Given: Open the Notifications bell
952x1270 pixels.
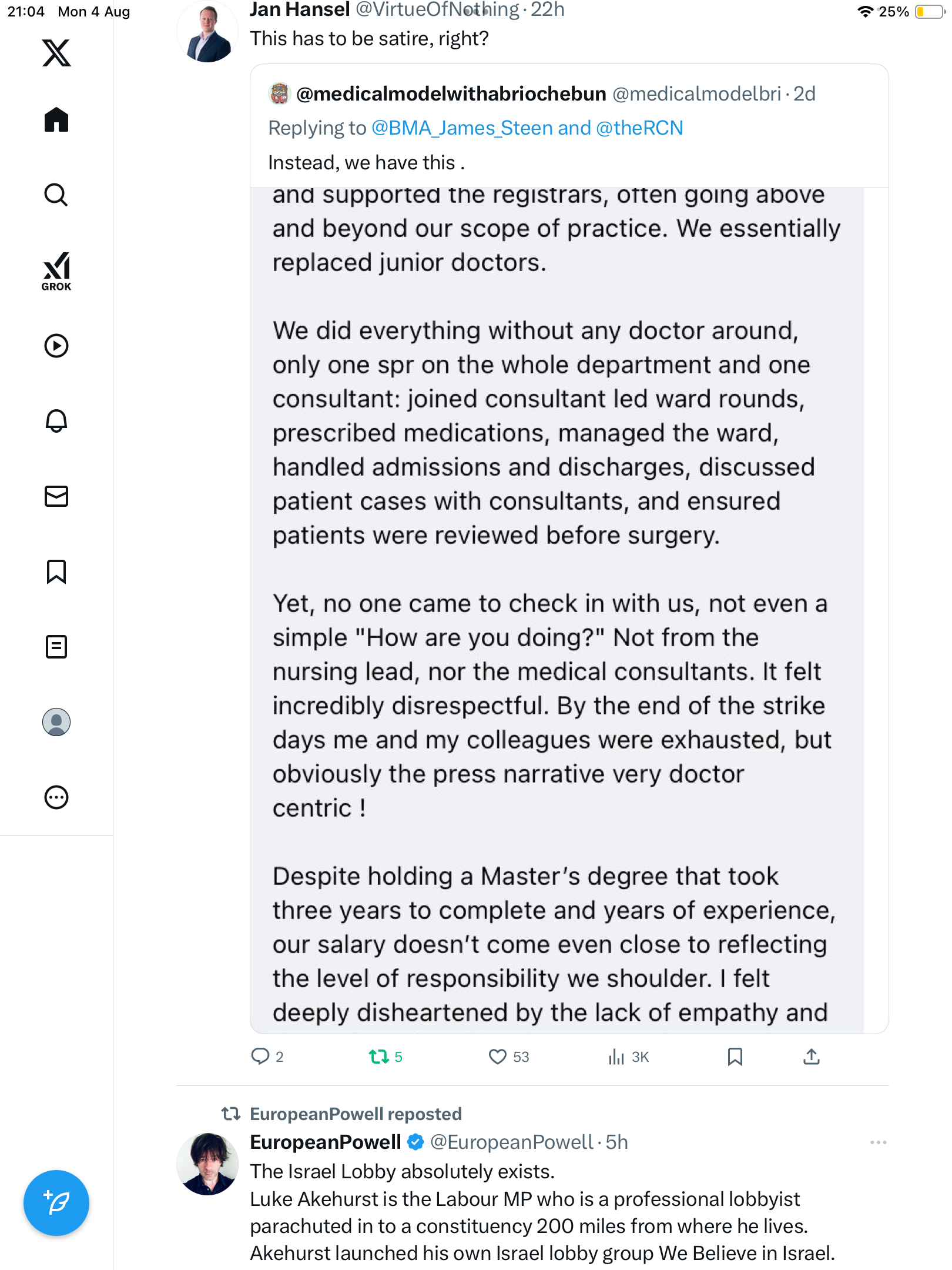Looking at the screenshot, I should [56, 421].
